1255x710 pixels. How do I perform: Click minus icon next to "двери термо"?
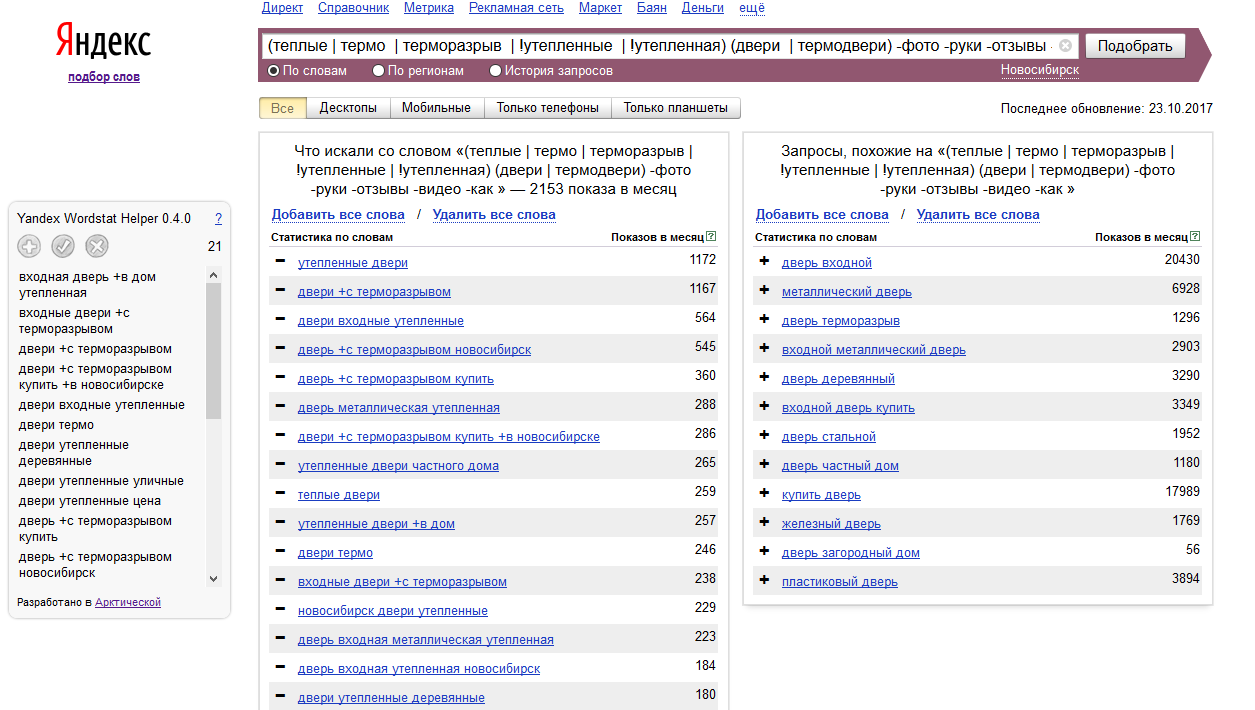tap(281, 552)
